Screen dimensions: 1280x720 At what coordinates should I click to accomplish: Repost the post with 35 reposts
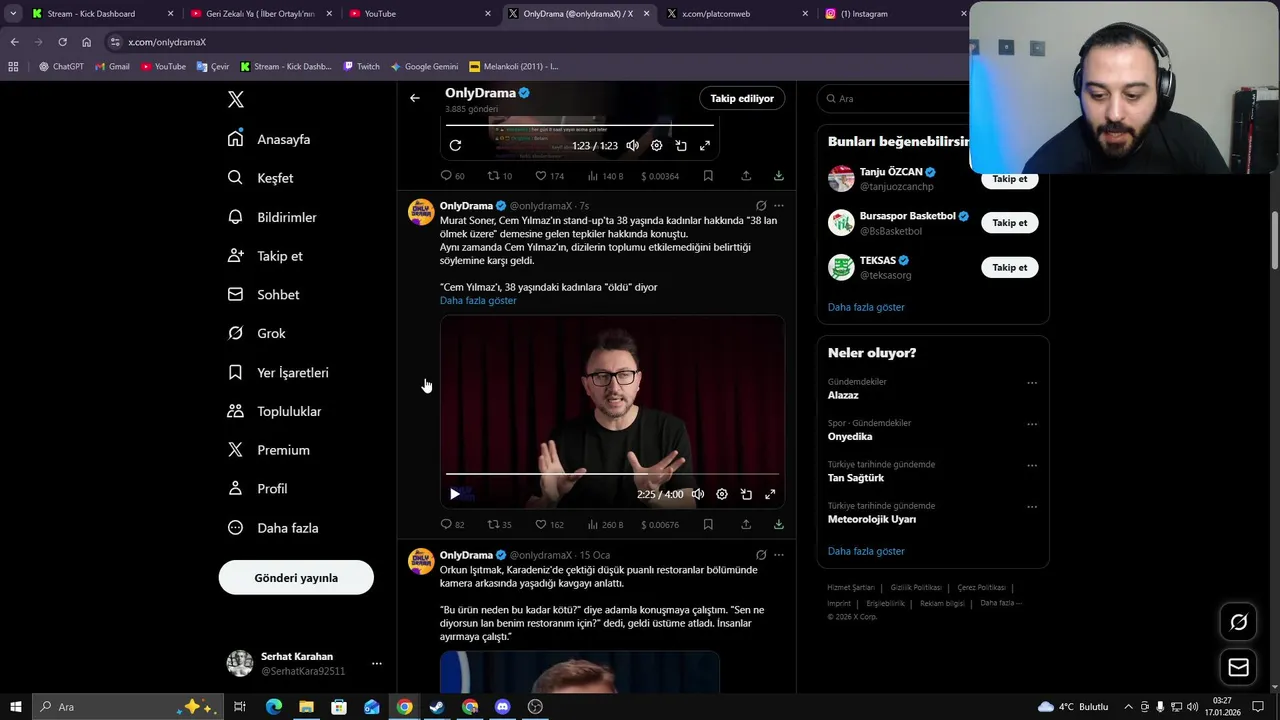[x=499, y=524]
